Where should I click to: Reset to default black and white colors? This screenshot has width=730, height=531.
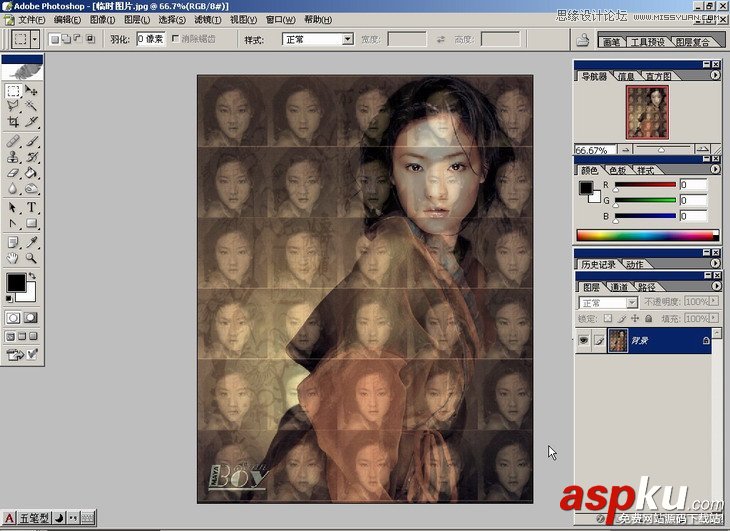click(x=9, y=299)
